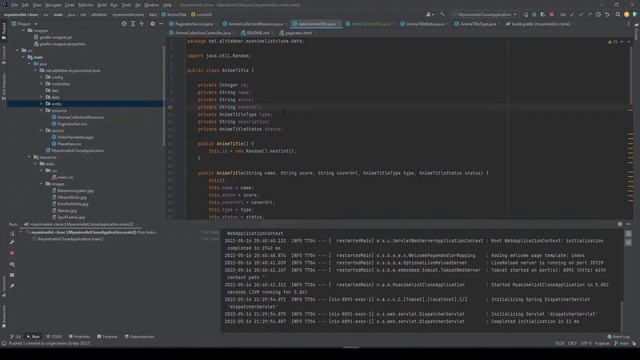Open the View menu

[37, 5]
